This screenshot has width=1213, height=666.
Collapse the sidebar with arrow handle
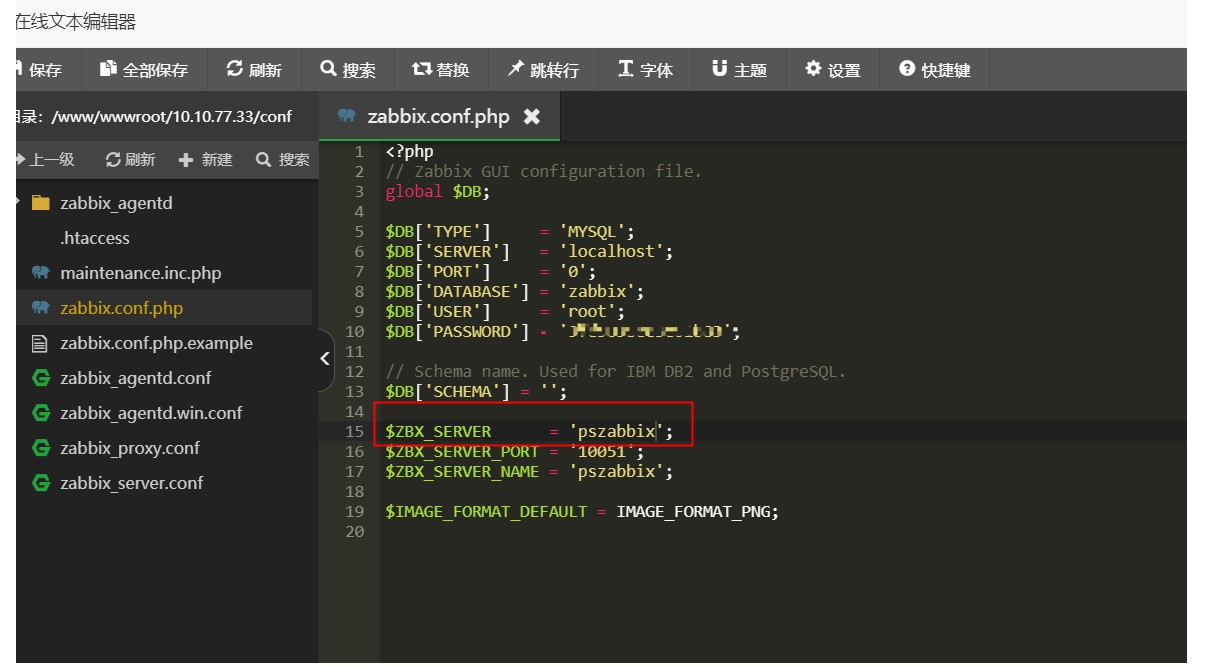tap(325, 358)
